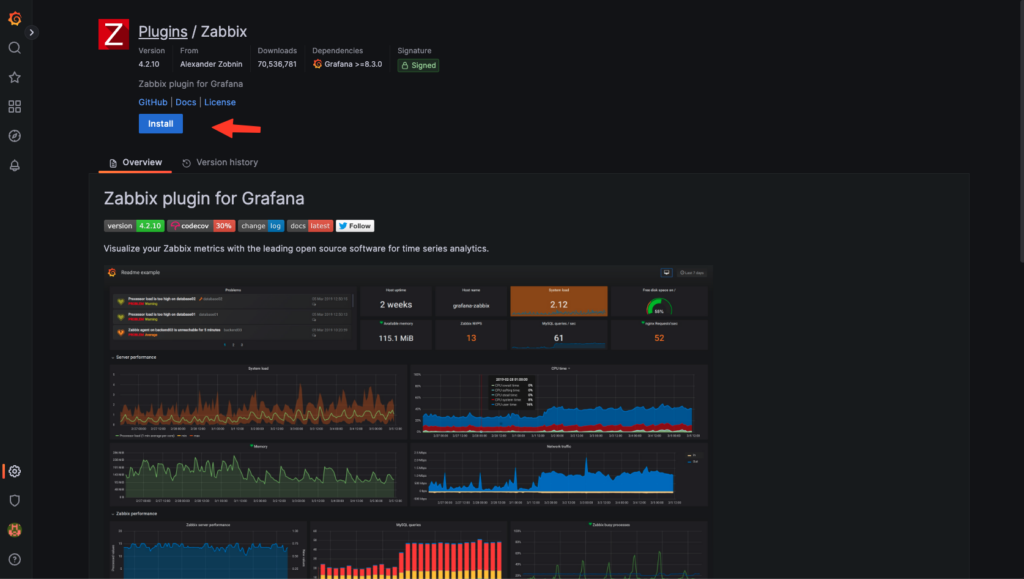Open the Docs link

coord(185,102)
